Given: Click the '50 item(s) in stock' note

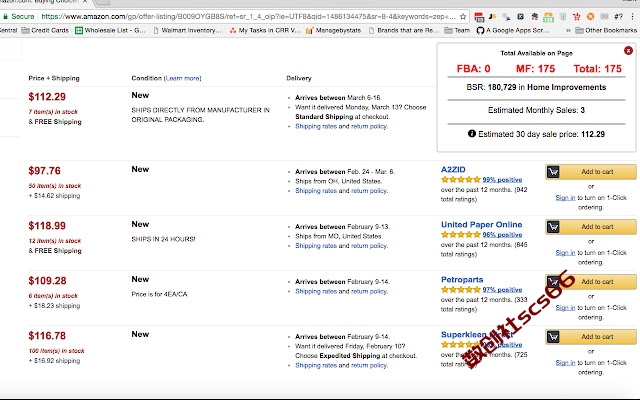Looking at the screenshot, I should (x=55, y=186).
